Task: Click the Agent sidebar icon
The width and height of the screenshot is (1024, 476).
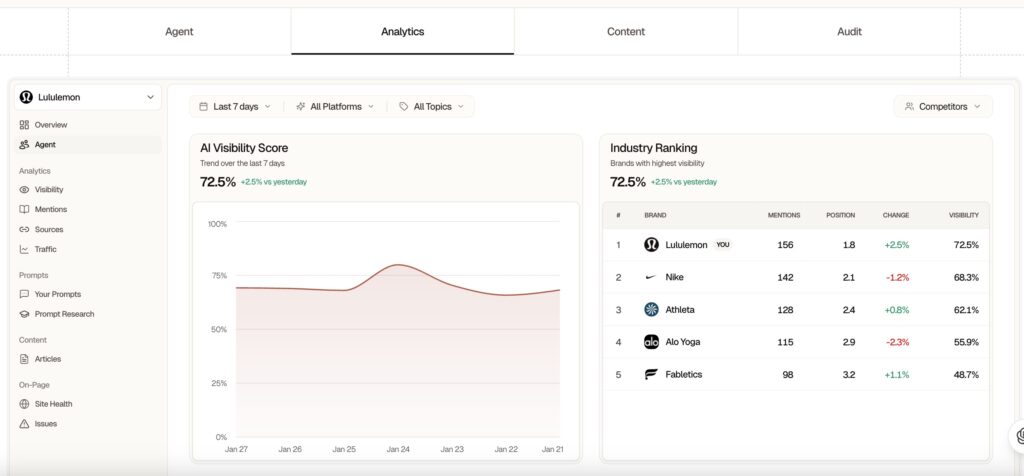Action: click(x=24, y=145)
